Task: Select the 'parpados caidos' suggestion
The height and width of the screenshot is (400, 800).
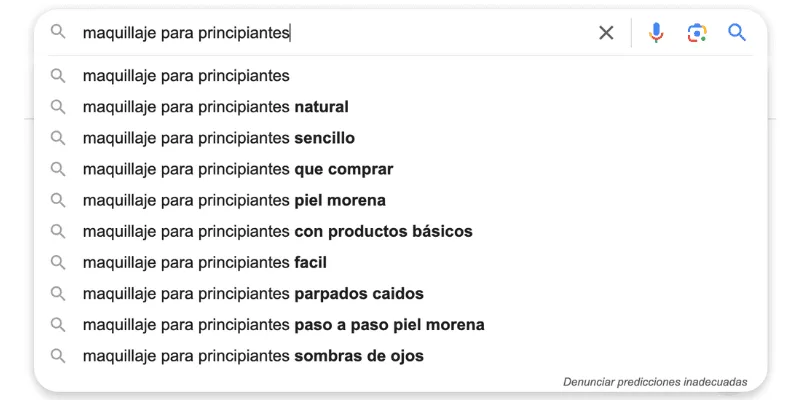Action: point(253,294)
